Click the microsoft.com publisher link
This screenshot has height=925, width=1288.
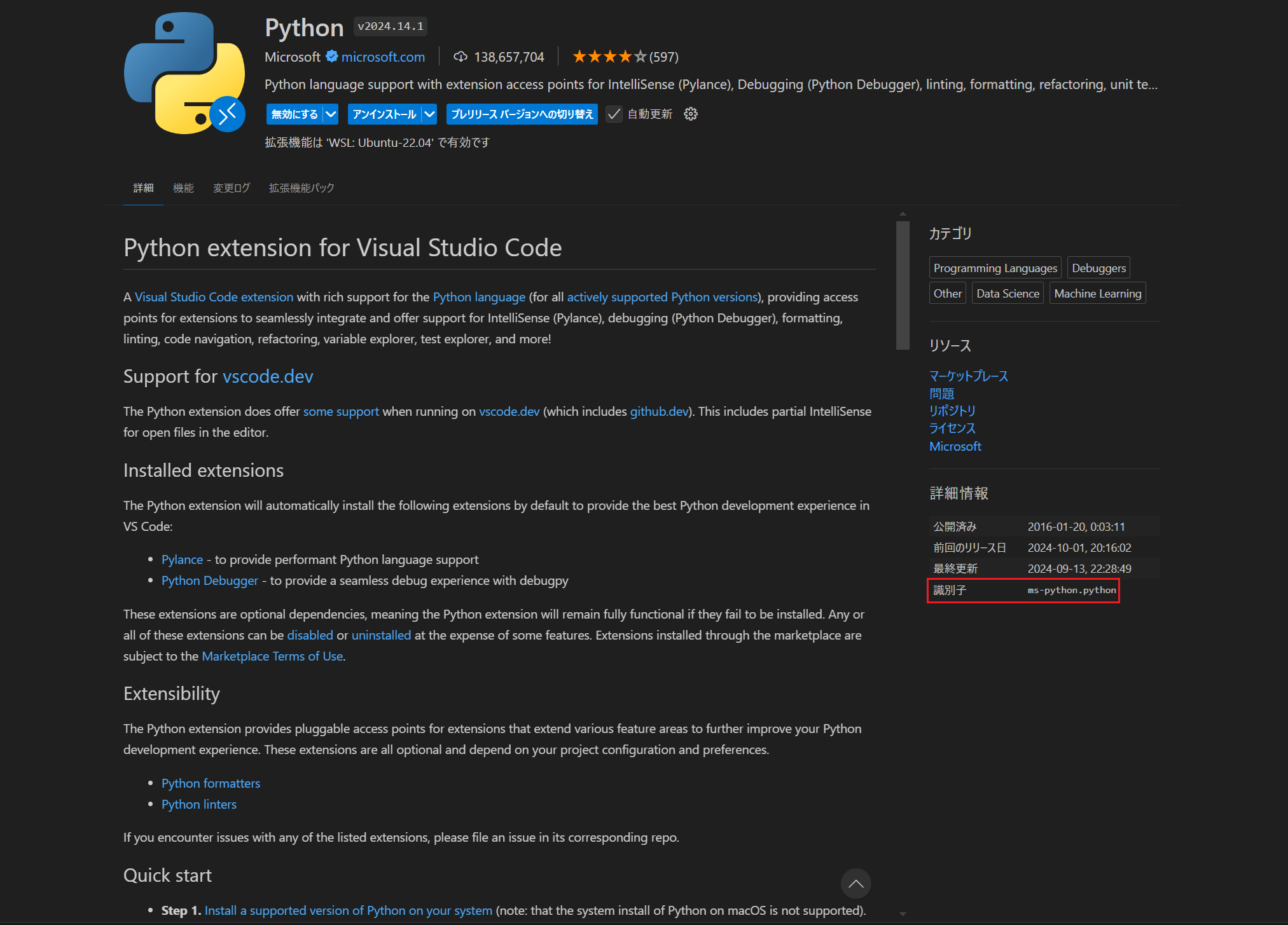point(382,57)
